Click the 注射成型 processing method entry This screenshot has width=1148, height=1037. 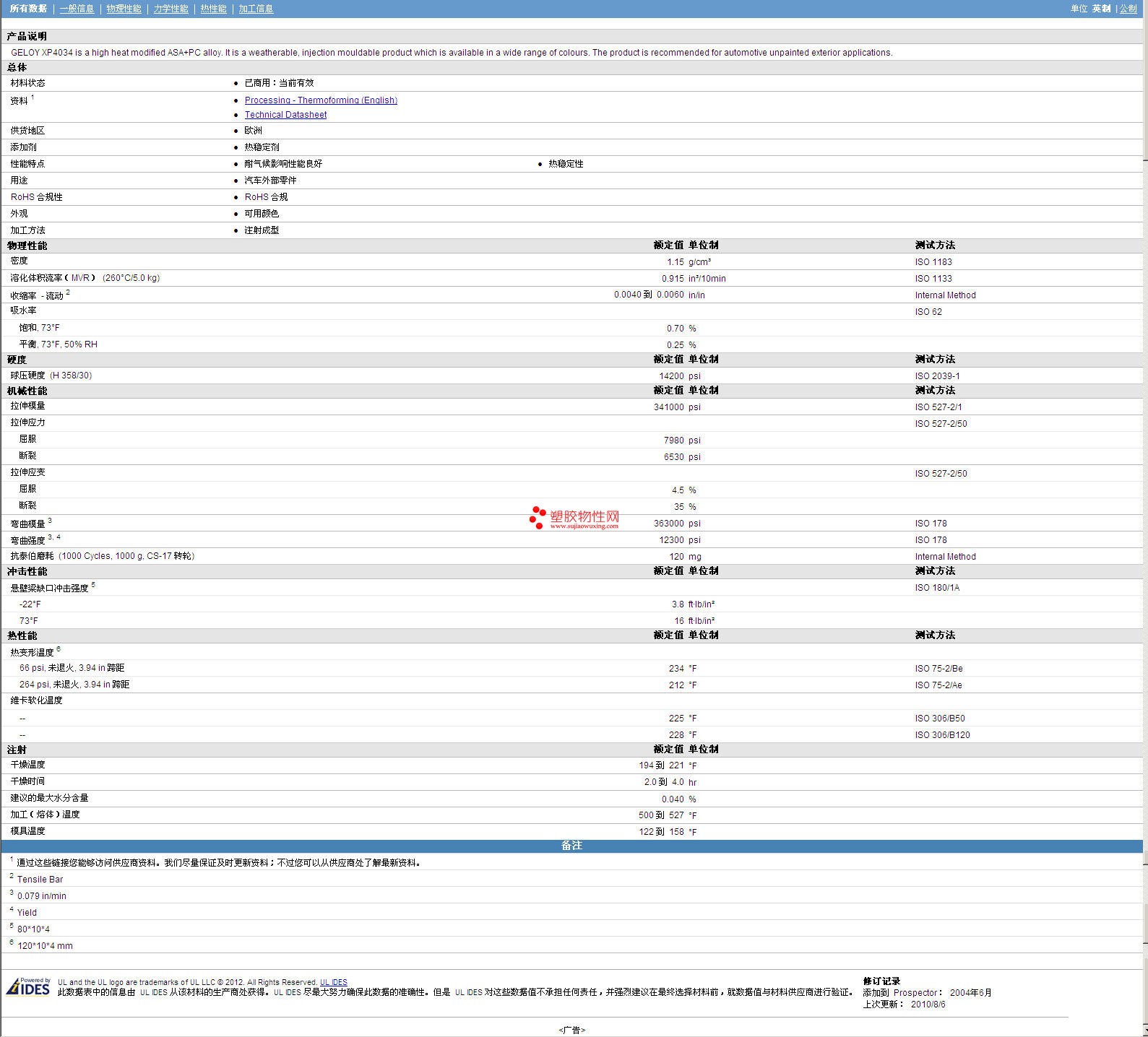click(262, 230)
